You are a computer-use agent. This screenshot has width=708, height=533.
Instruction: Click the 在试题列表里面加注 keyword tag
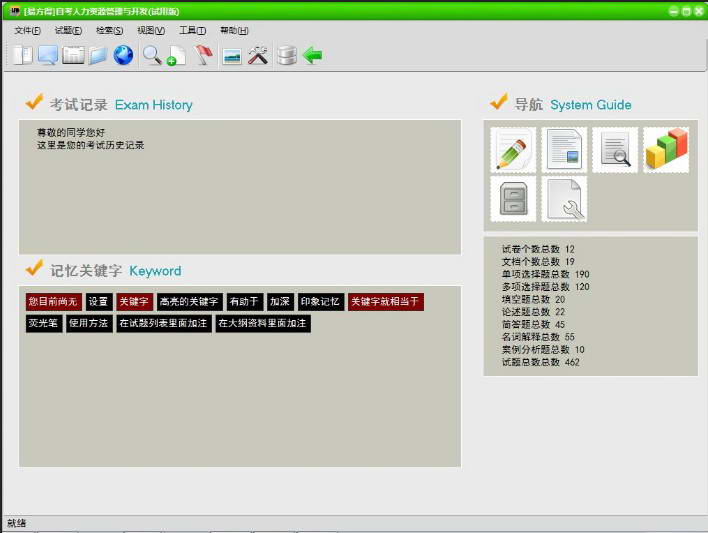pyautogui.click(x=163, y=323)
